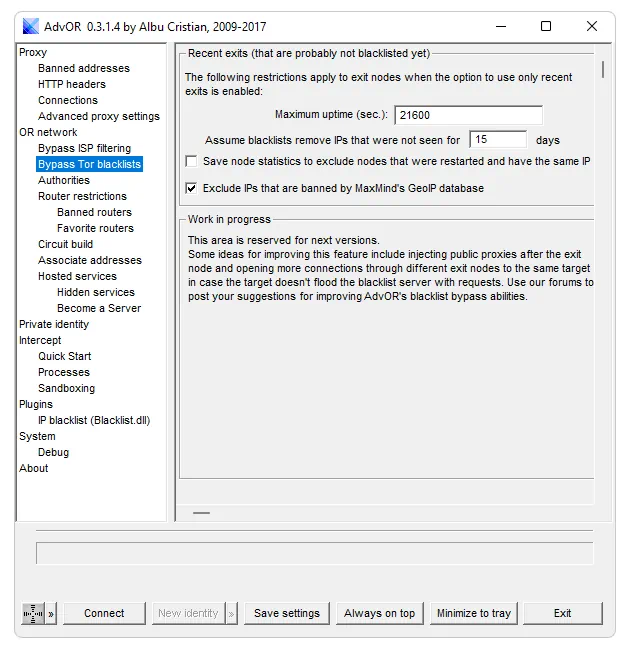The height and width of the screenshot is (652, 628).
Task: Open Banned routers page
Action: (x=94, y=212)
